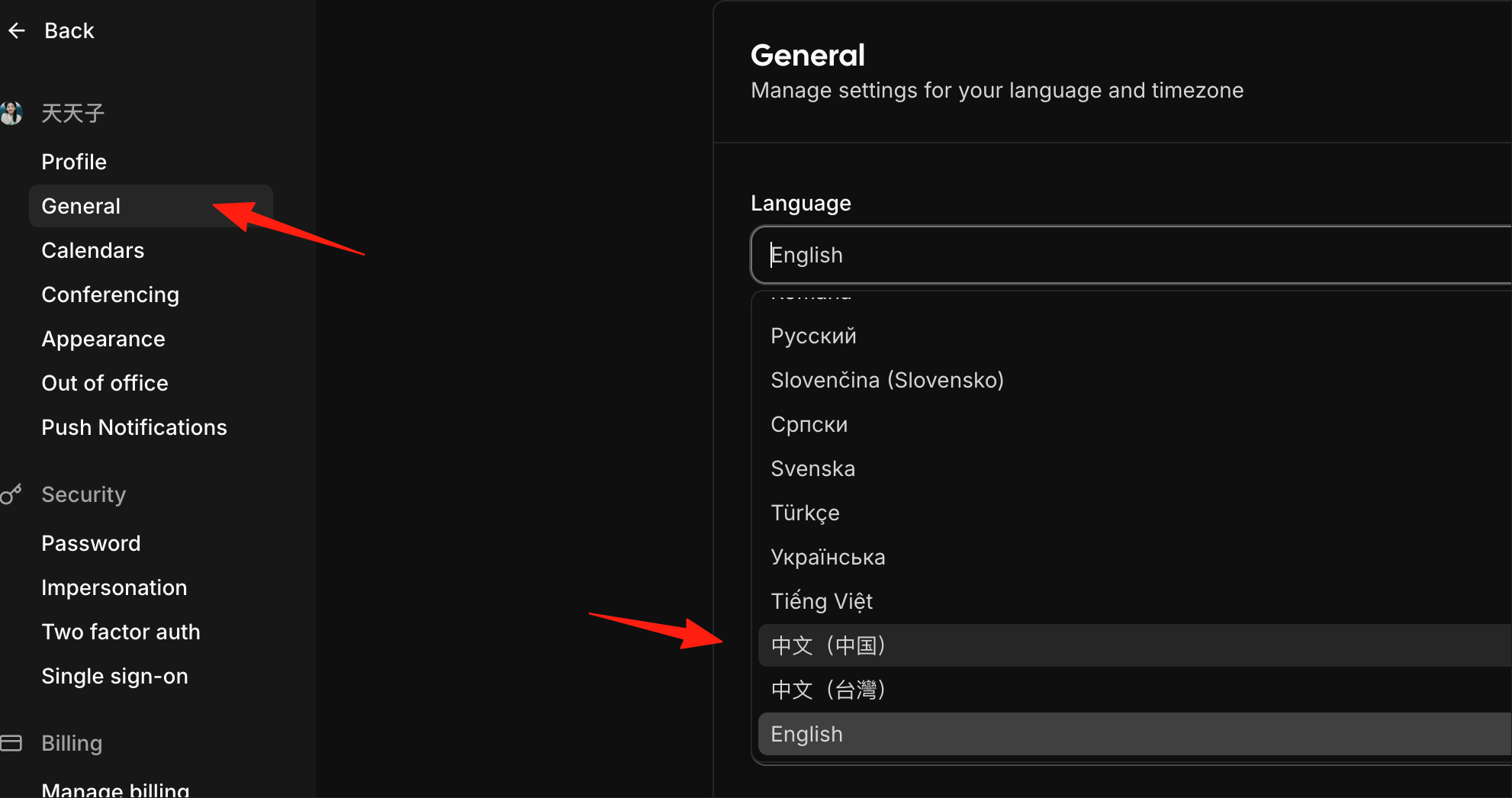Screen dimensions: 1512x798
Task: Choose 中文（中国）from language list
Action: point(1135,645)
